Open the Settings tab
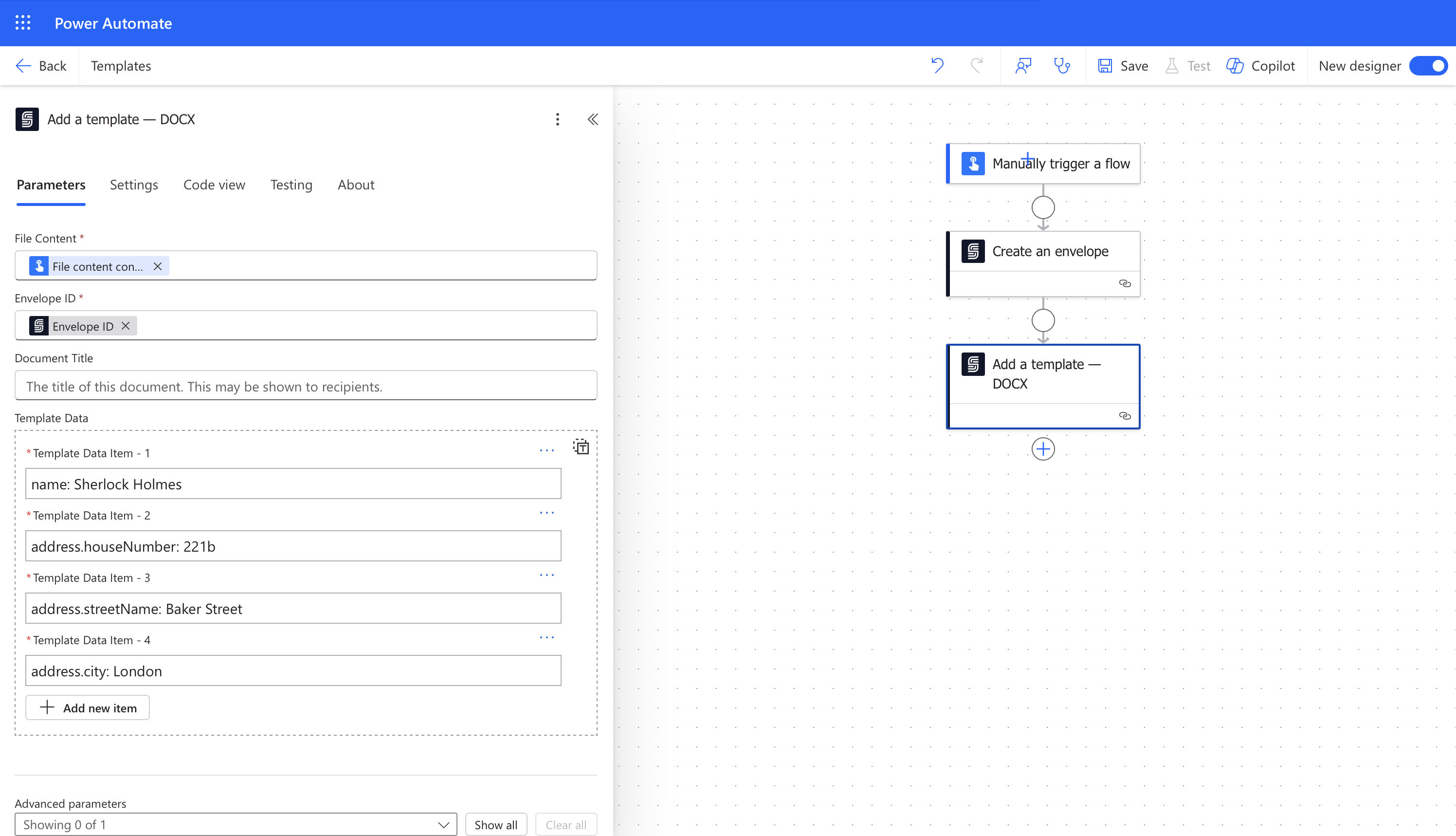This screenshot has width=1456, height=836. tap(134, 185)
